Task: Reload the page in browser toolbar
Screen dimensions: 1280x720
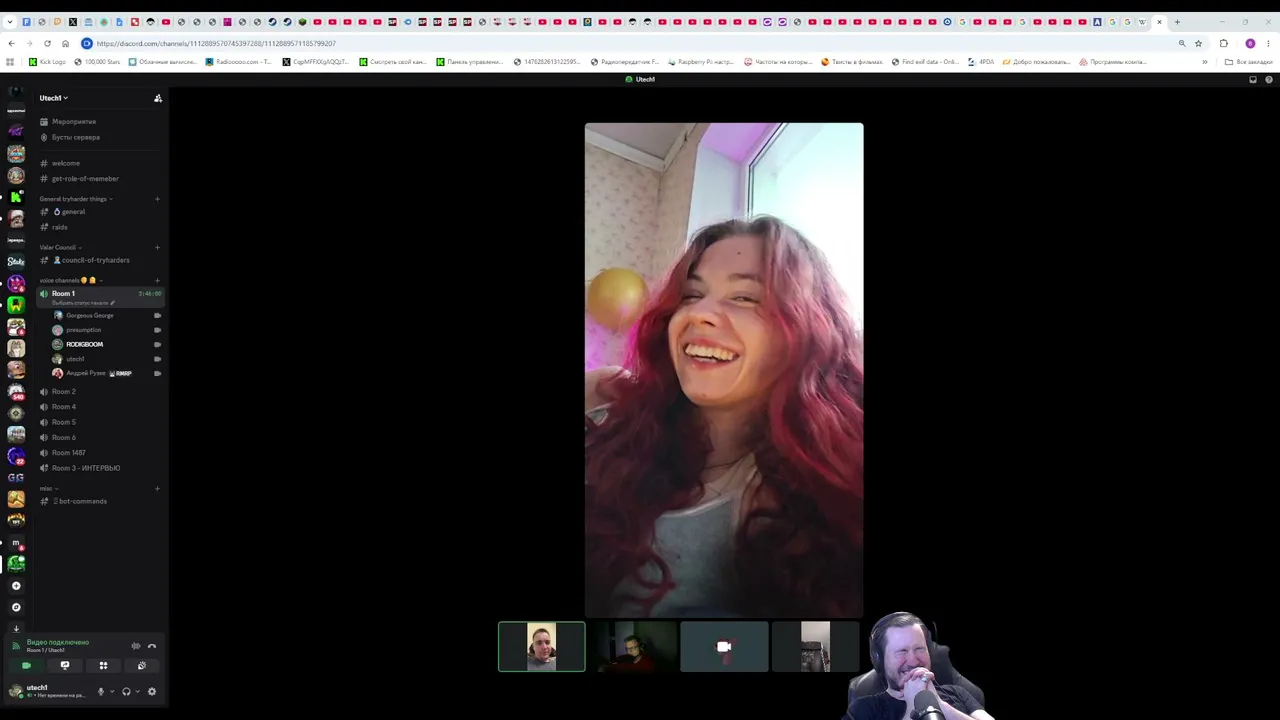Action: tap(47, 43)
